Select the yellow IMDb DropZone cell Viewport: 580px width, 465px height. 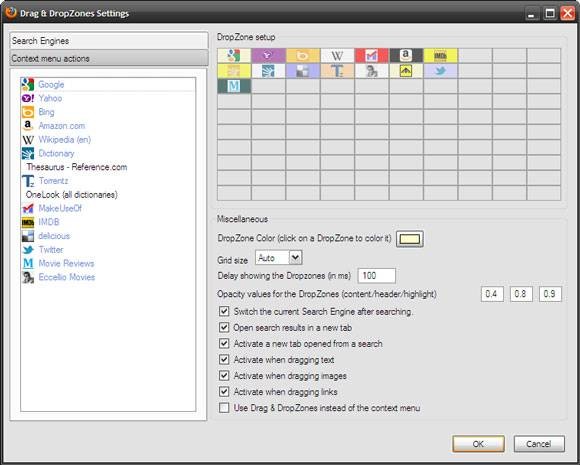click(441, 55)
